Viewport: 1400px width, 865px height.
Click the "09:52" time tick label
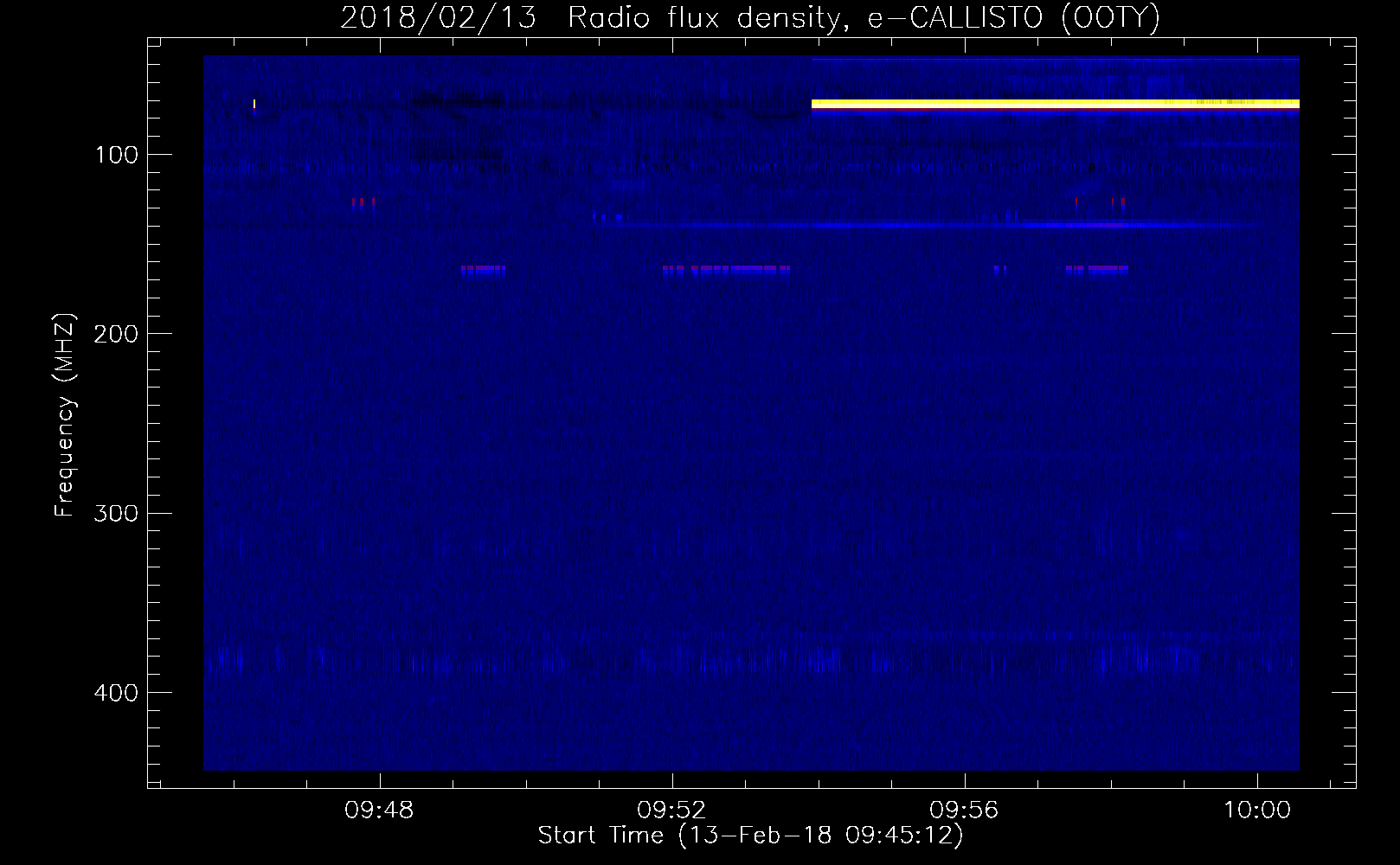coord(671,811)
